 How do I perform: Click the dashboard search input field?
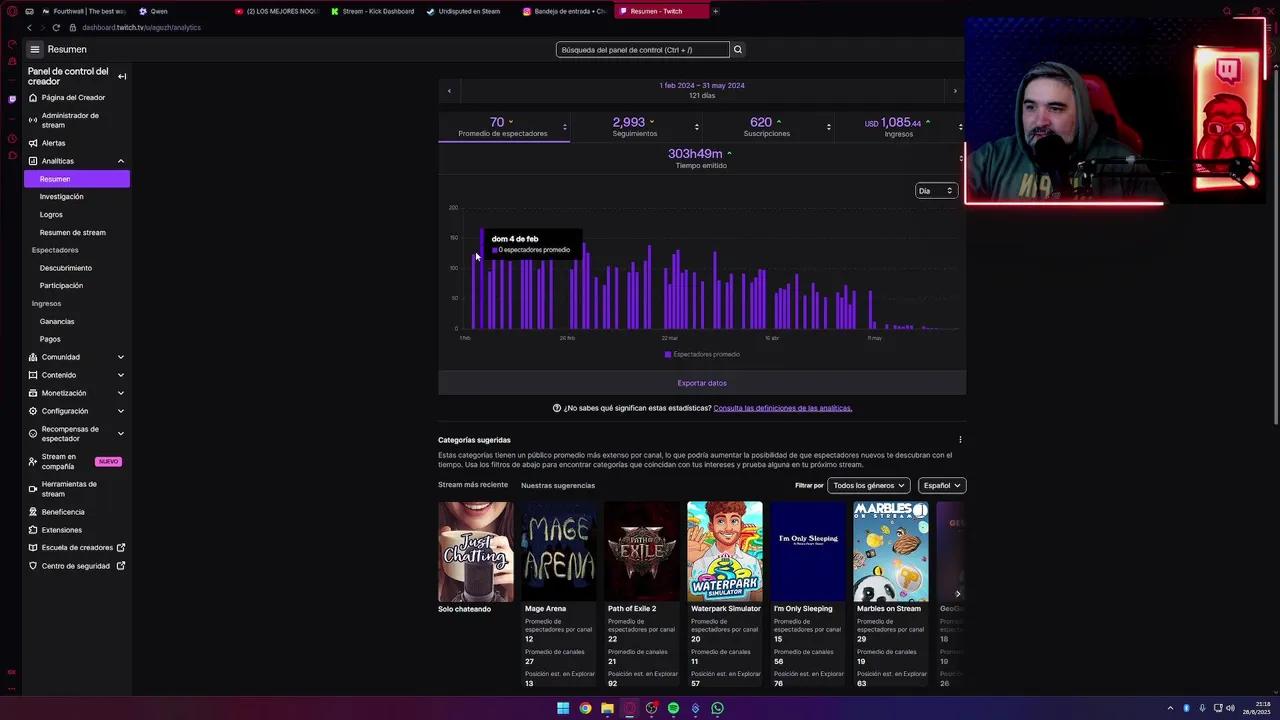coord(642,49)
